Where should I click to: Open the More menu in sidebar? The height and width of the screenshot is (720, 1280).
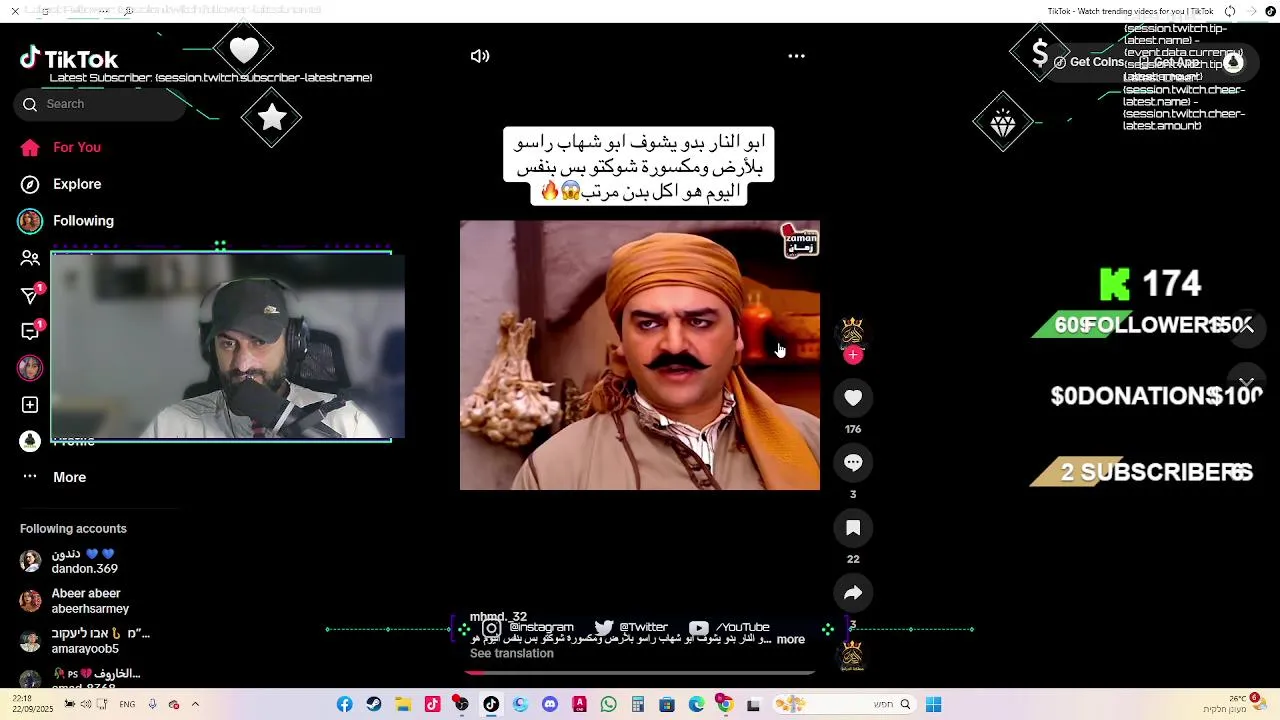pyautogui.click(x=55, y=477)
